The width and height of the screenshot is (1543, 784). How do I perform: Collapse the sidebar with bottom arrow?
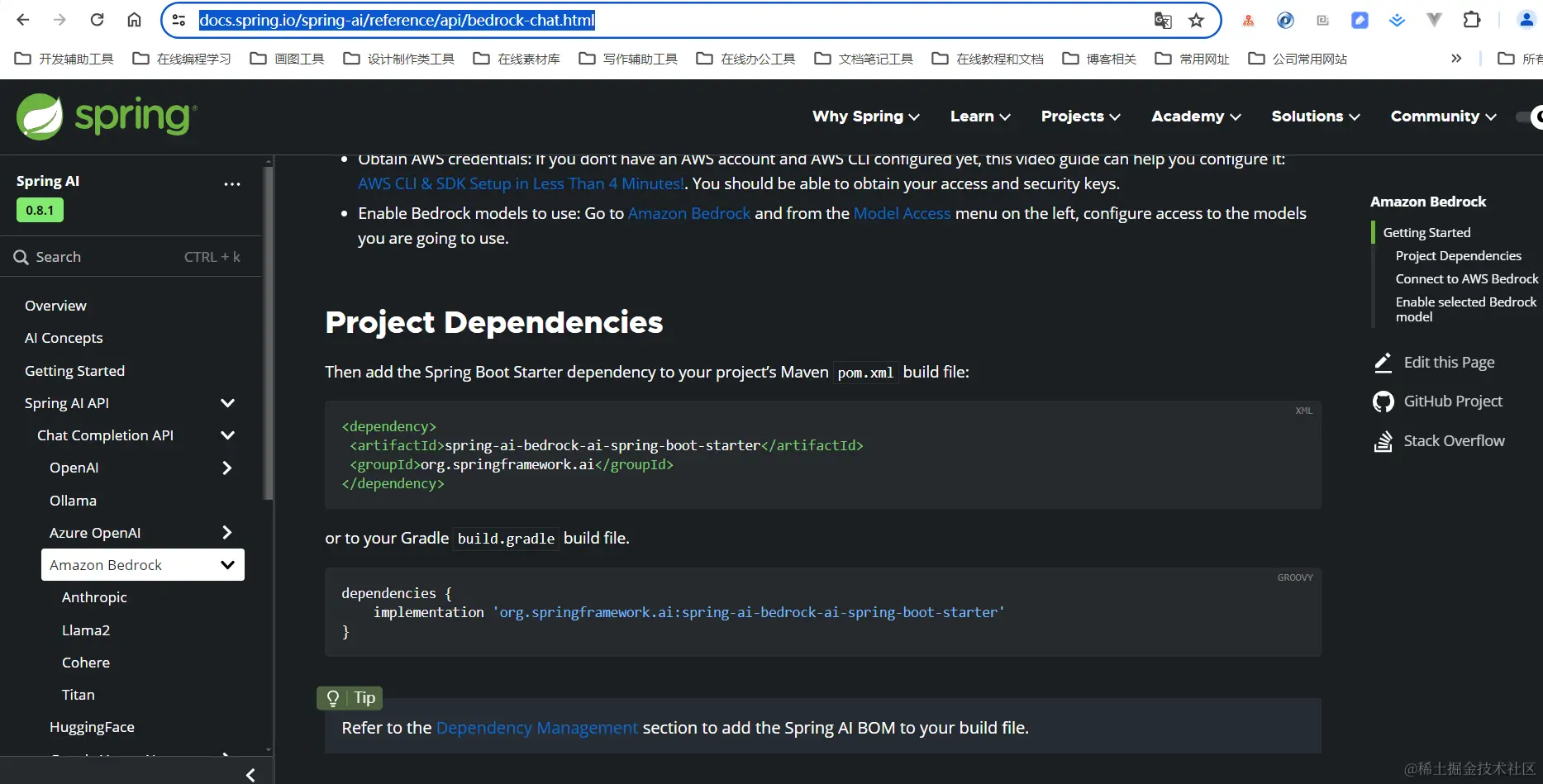point(250,775)
